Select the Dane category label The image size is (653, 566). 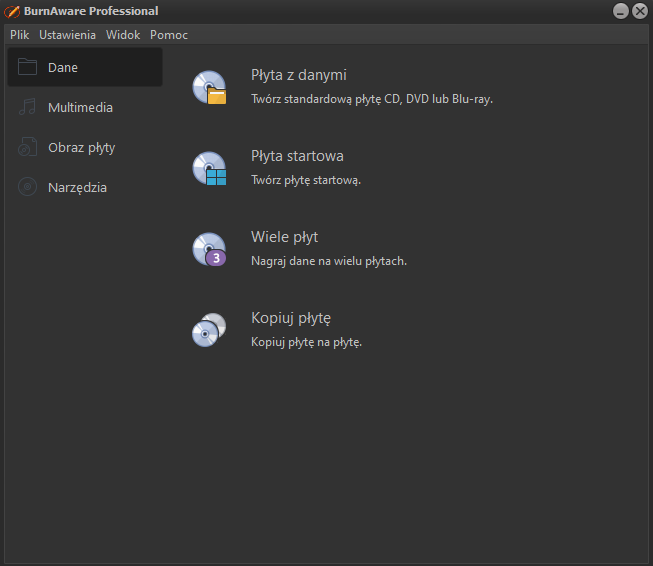(63, 67)
